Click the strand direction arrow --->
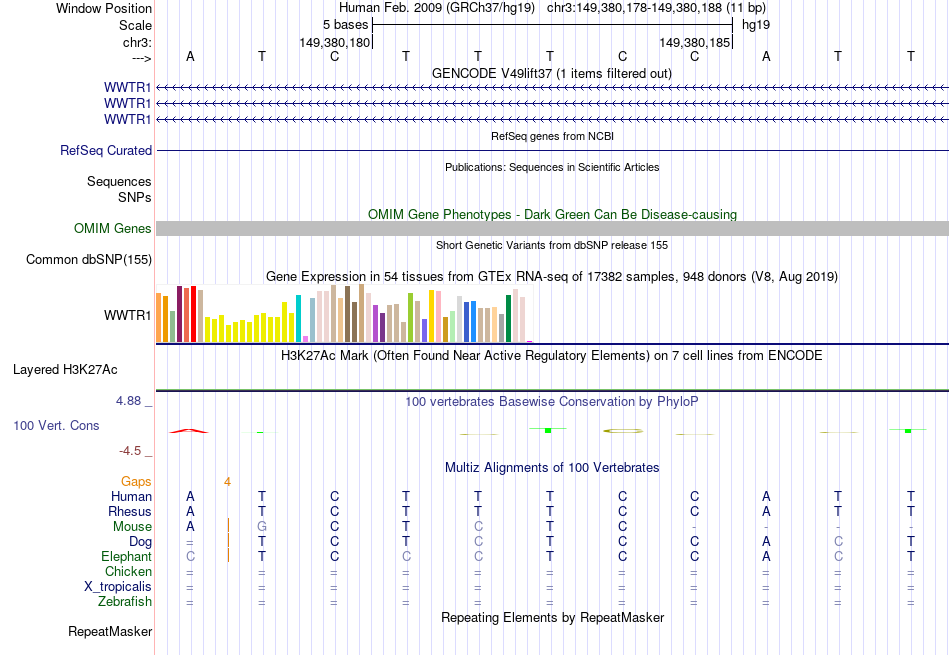Screen dimensions: 950x655 pos(141,58)
